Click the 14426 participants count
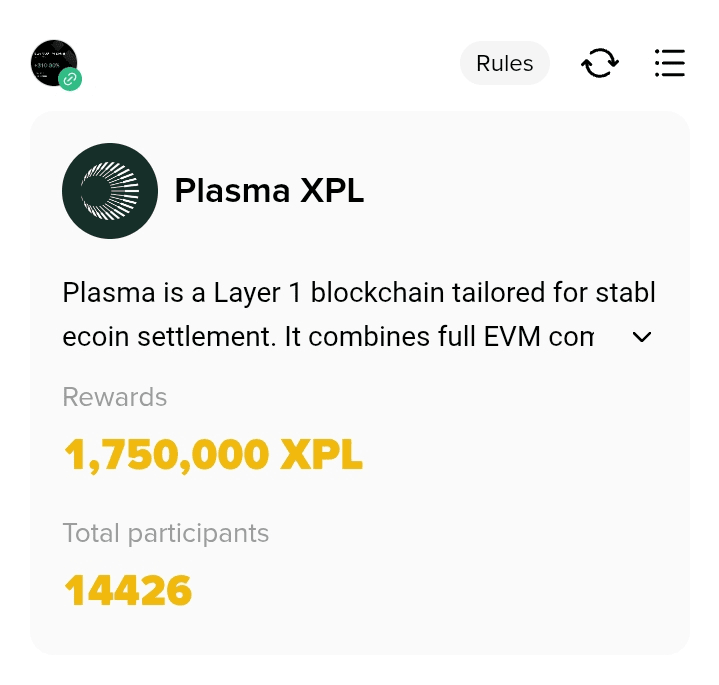 pyautogui.click(x=127, y=591)
